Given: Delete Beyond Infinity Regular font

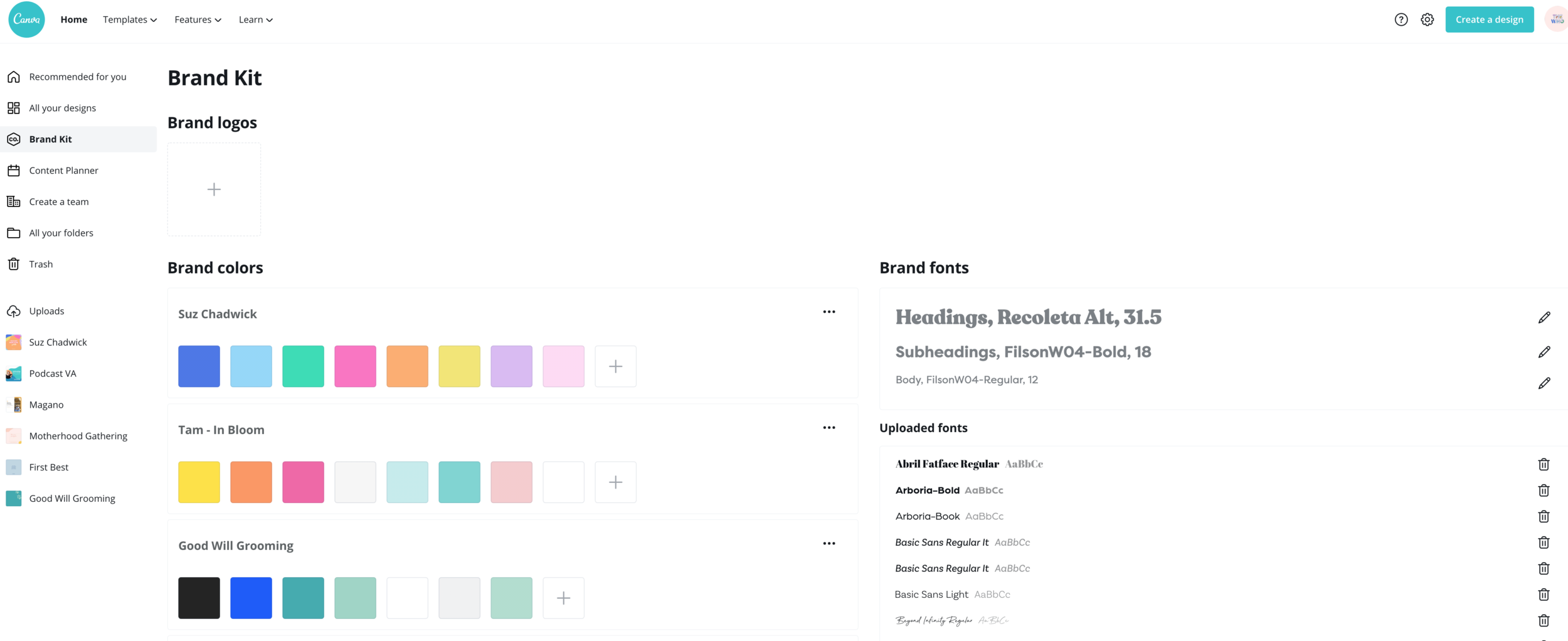Looking at the screenshot, I should point(1544,620).
